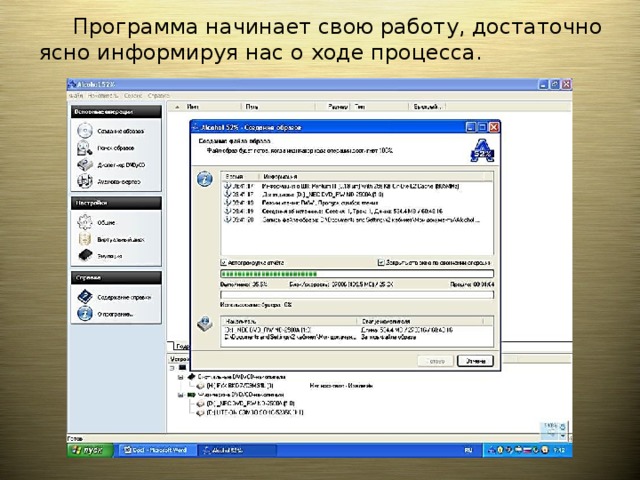Toggle Автопрокрутка отчёта checkbox

coord(224,262)
